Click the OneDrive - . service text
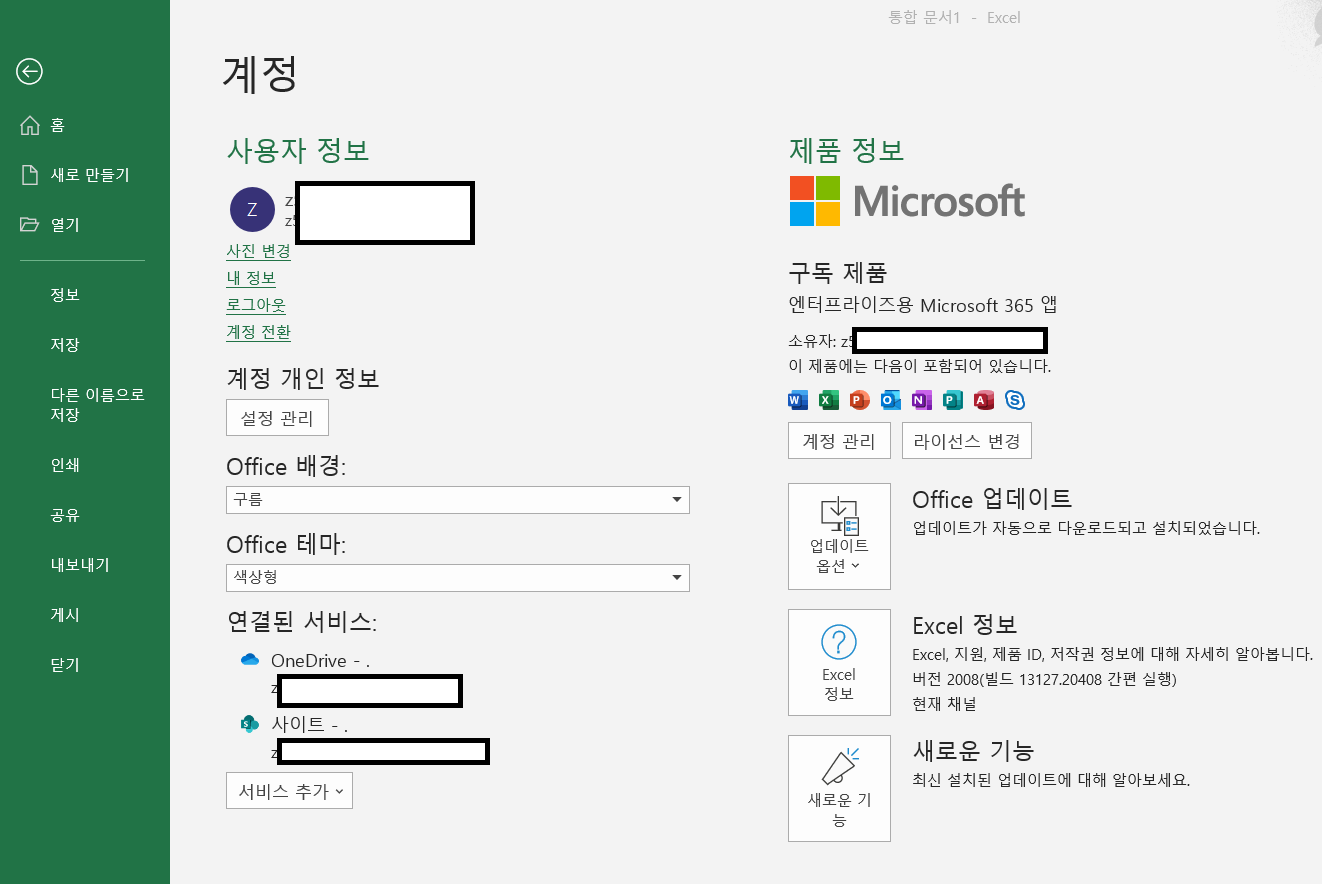The image size is (1322, 884). pyautogui.click(x=320, y=661)
